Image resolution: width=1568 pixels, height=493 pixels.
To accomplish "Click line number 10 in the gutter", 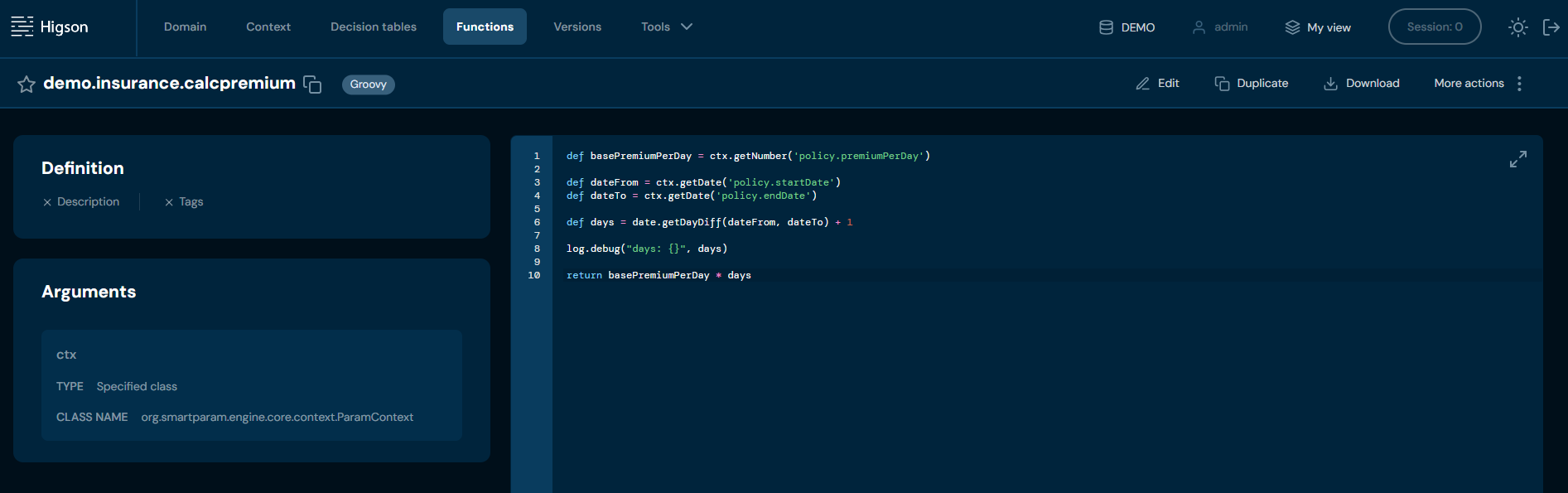I will [x=534, y=275].
